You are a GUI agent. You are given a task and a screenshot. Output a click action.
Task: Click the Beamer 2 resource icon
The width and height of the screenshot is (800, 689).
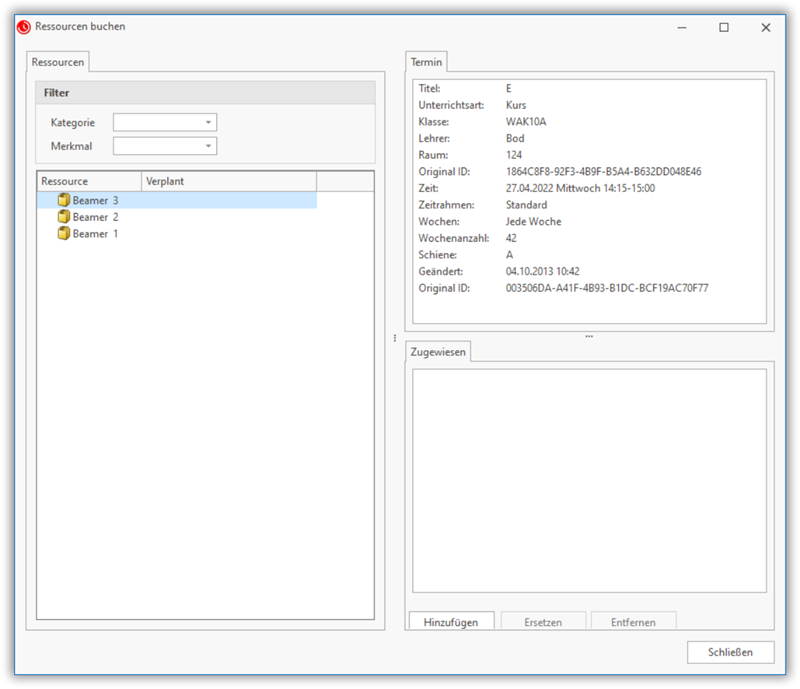pos(64,217)
